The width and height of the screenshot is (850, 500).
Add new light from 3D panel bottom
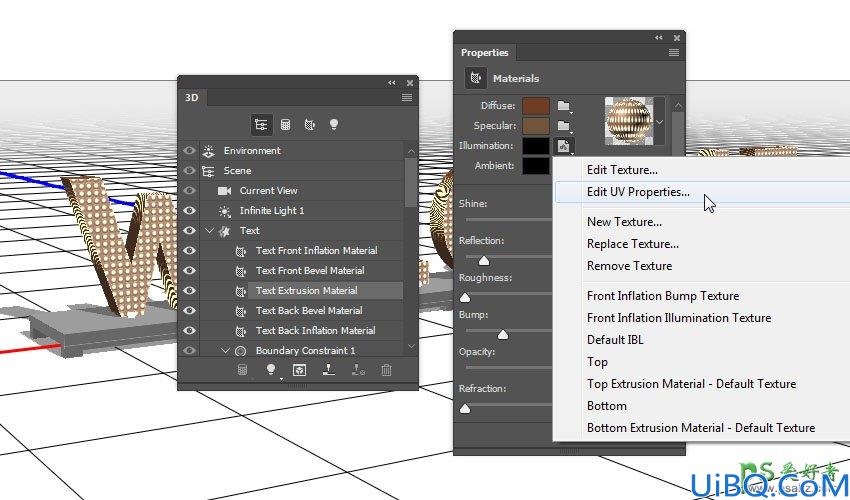point(271,370)
